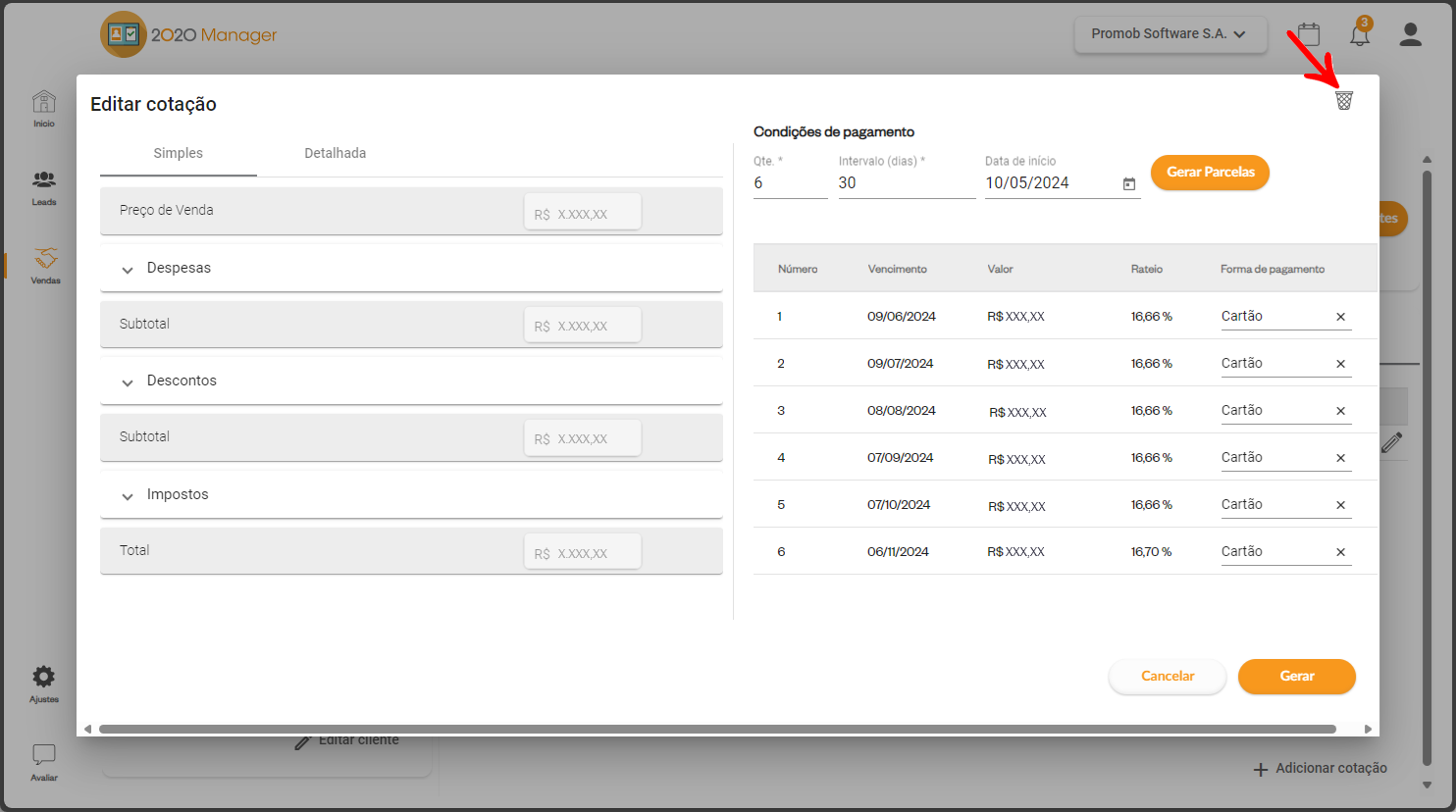1456x812 pixels.
Task: Click the Intervalo (dias) field
Action: 907,183
